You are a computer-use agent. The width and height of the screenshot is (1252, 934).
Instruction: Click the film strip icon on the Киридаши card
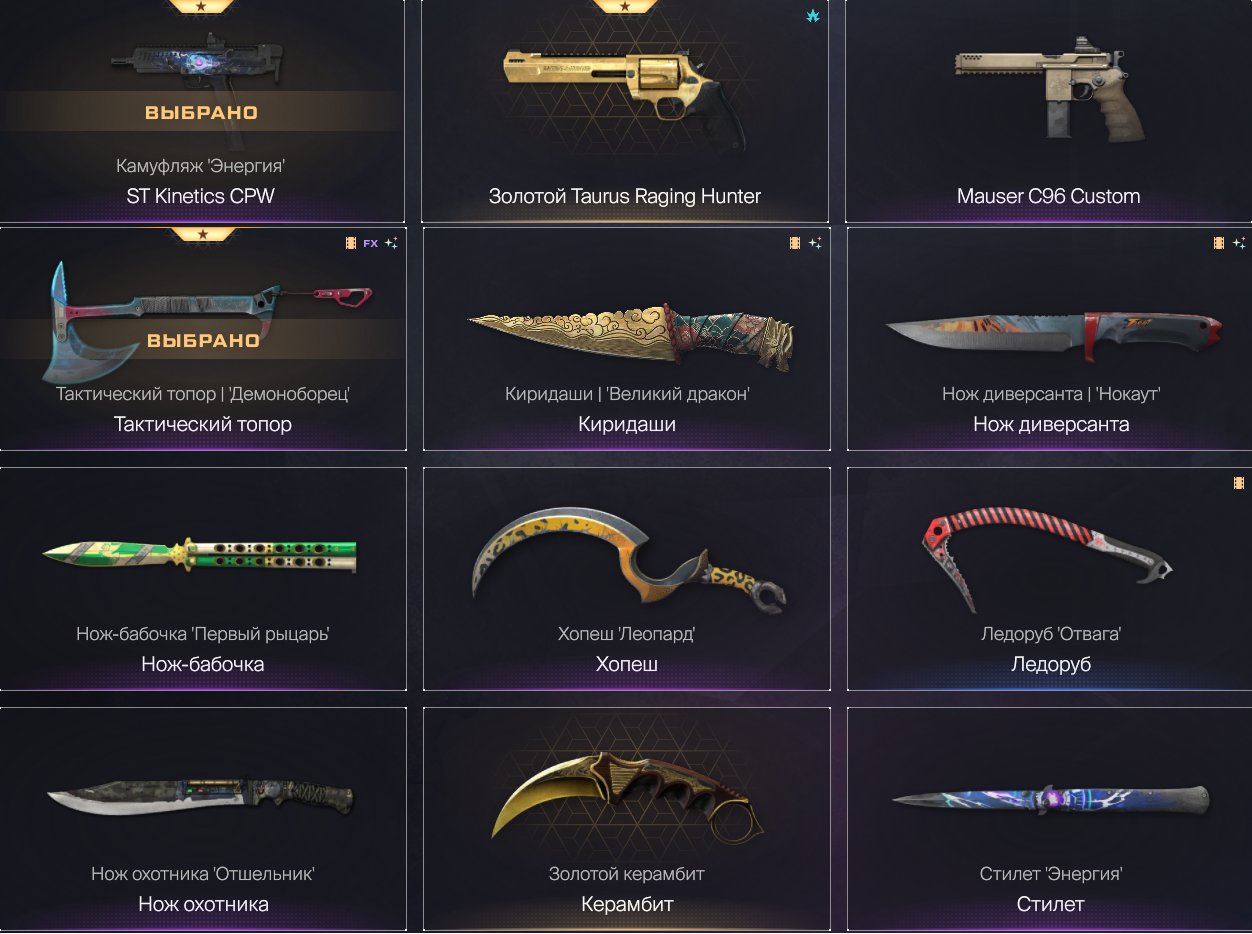(795, 243)
